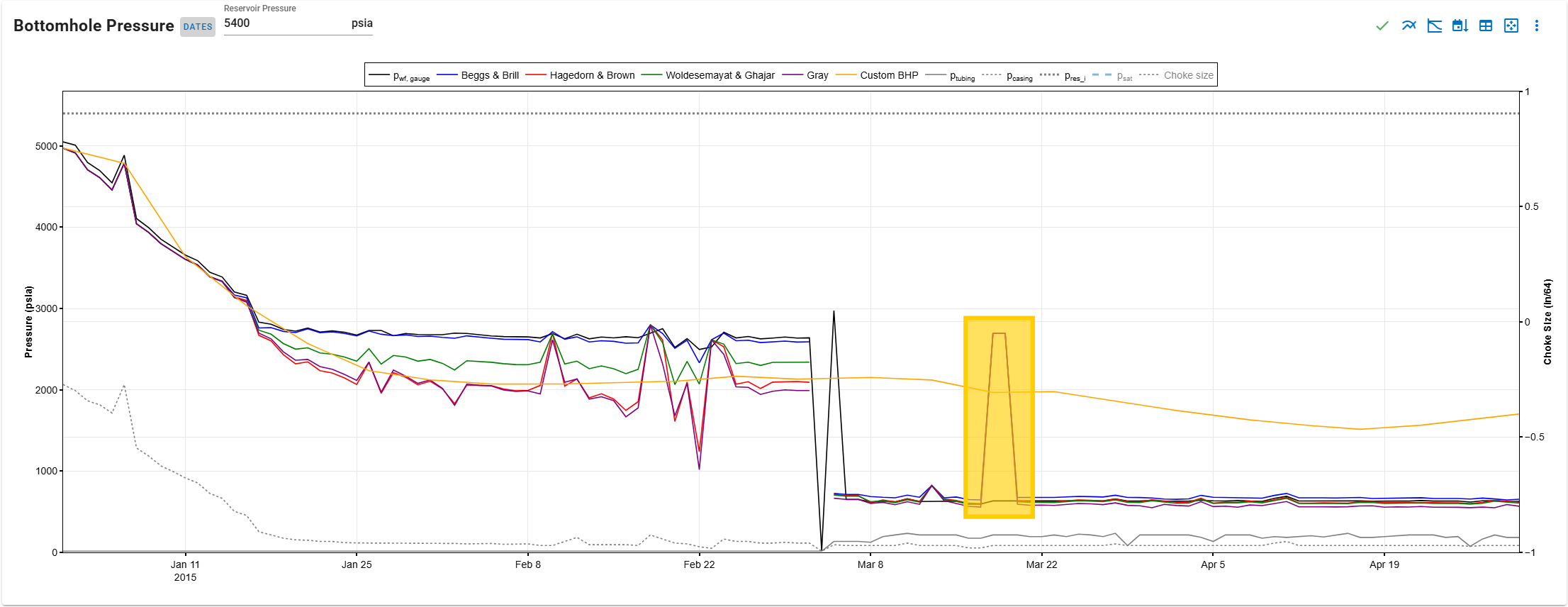The image size is (1568, 607).
Task: Click the green checkmark icon
Action: coord(1382,26)
